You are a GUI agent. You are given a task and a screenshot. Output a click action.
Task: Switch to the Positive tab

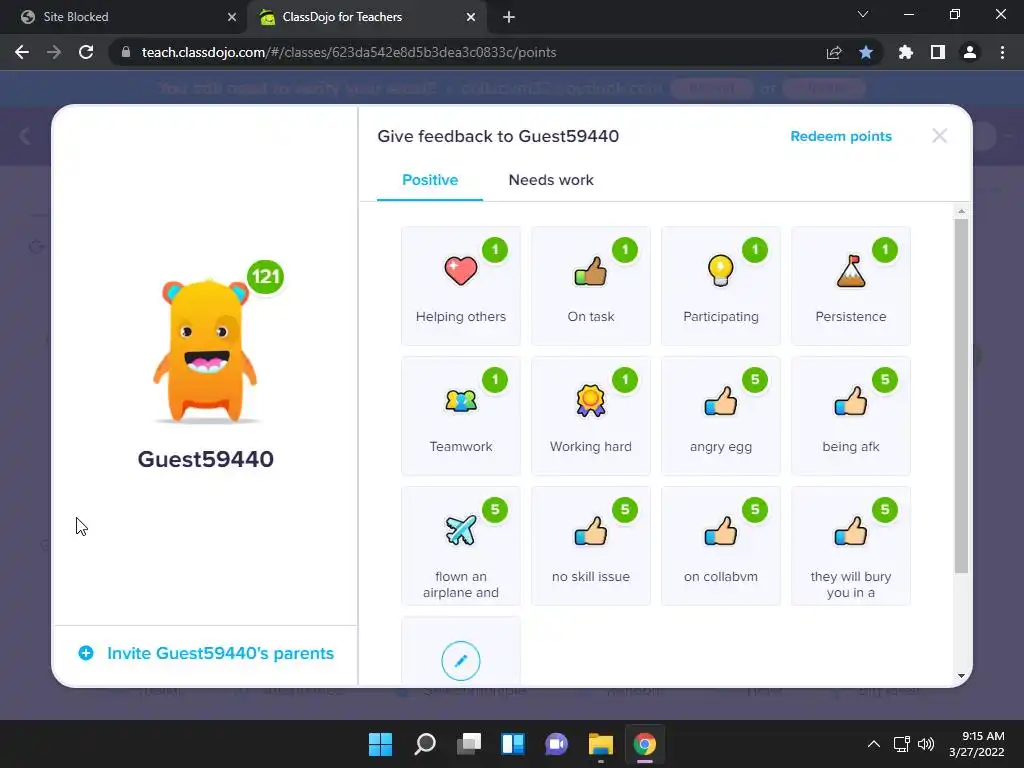pos(430,180)
